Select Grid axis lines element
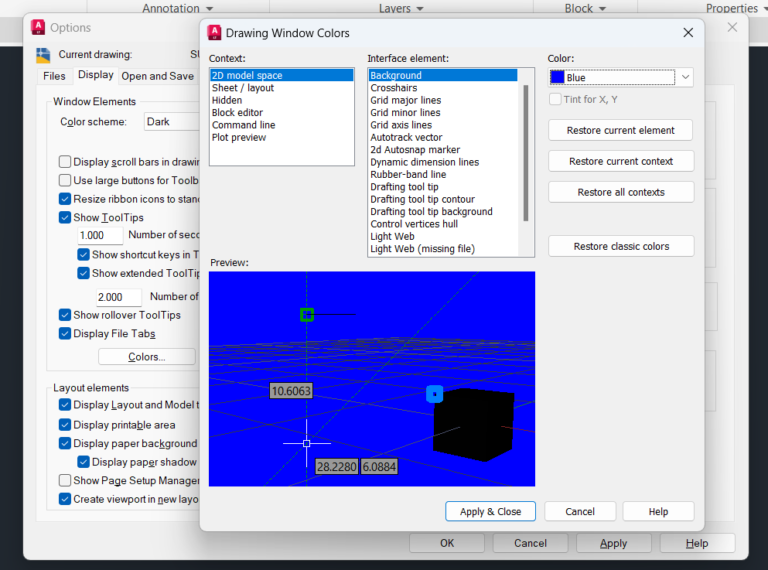 [x=443, y=125]
